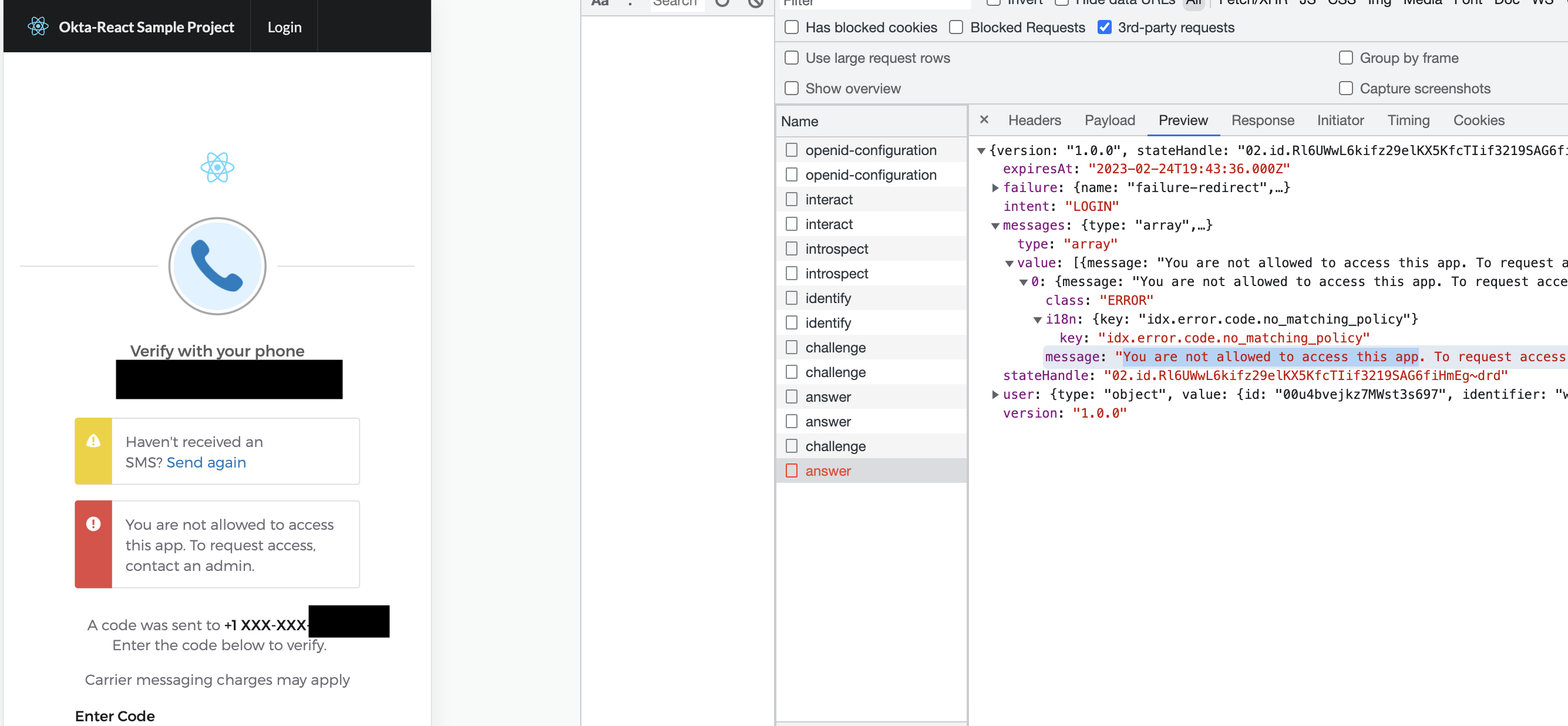This screenshot has height=726, width=1568.
Task: Toggle Blocked Requests checkbox
Action: [x=956, y=28]
